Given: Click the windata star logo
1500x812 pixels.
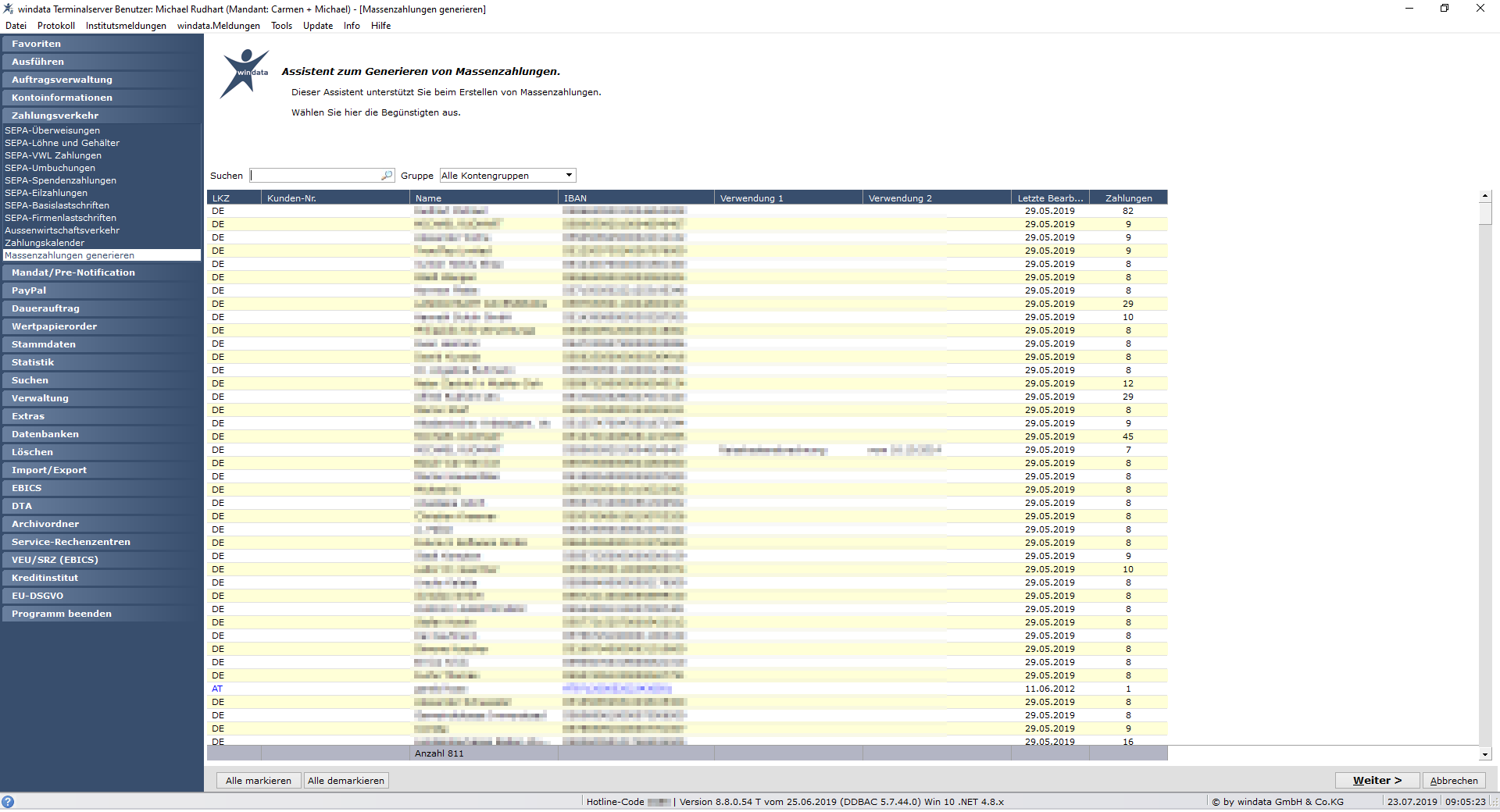Looking at the screenshot, I should click(x=245, y=73).
